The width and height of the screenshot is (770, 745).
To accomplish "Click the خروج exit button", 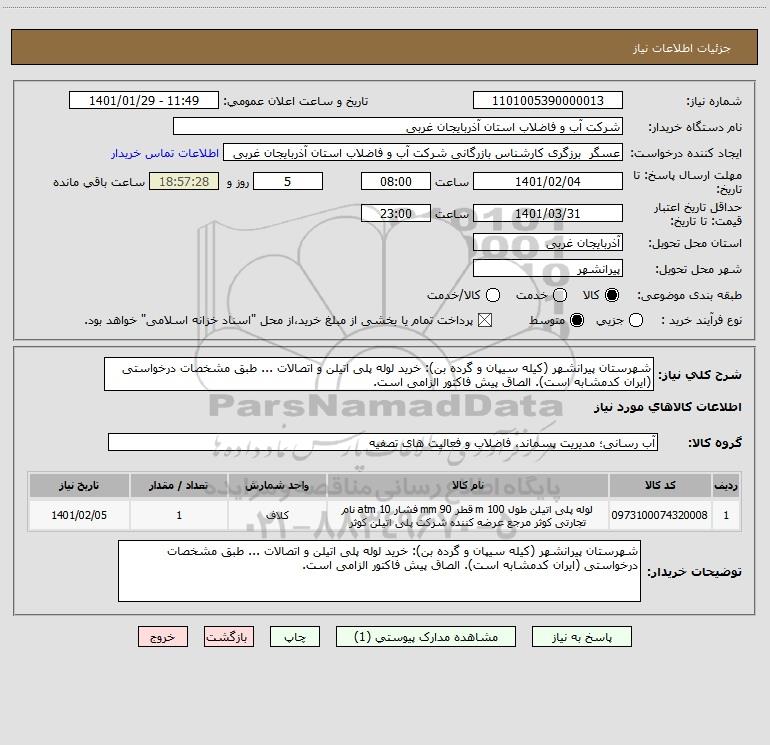I will point(163,637).
